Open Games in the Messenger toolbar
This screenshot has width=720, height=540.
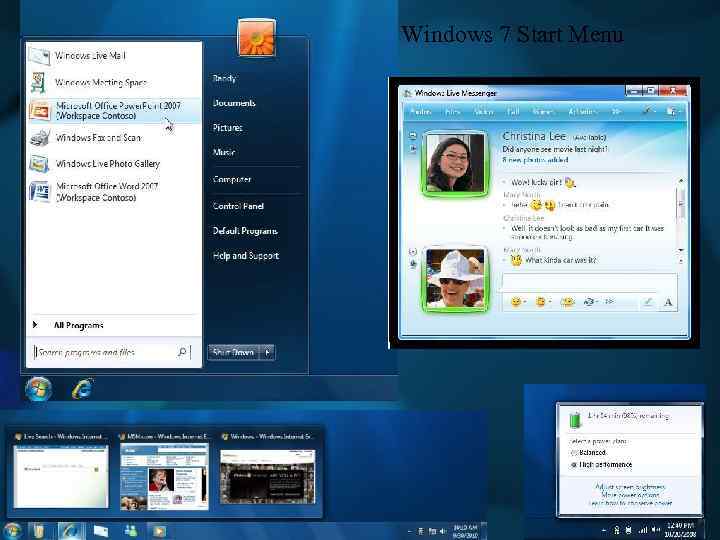tap(543, 112)
